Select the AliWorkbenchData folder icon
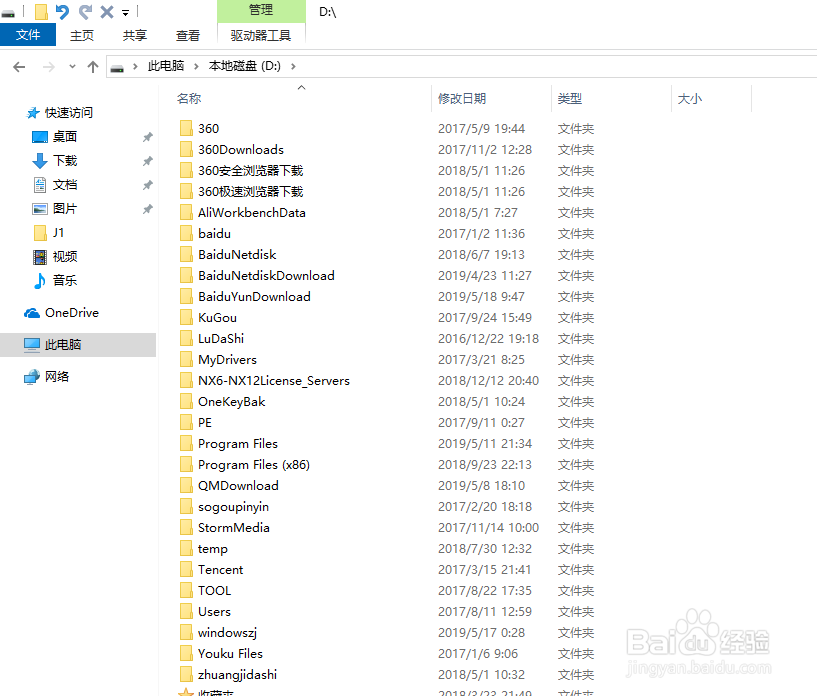Image resolution: width=817 pixels, height=696 pixels. point(186,212)
